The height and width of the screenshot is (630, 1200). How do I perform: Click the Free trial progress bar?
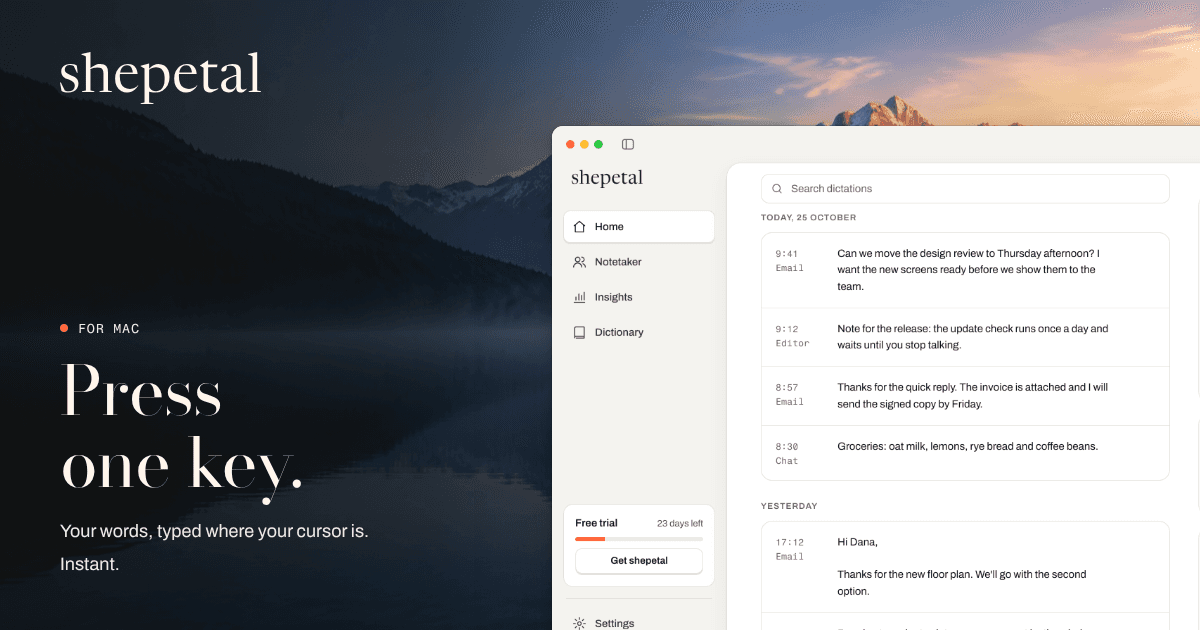point(639,539)
